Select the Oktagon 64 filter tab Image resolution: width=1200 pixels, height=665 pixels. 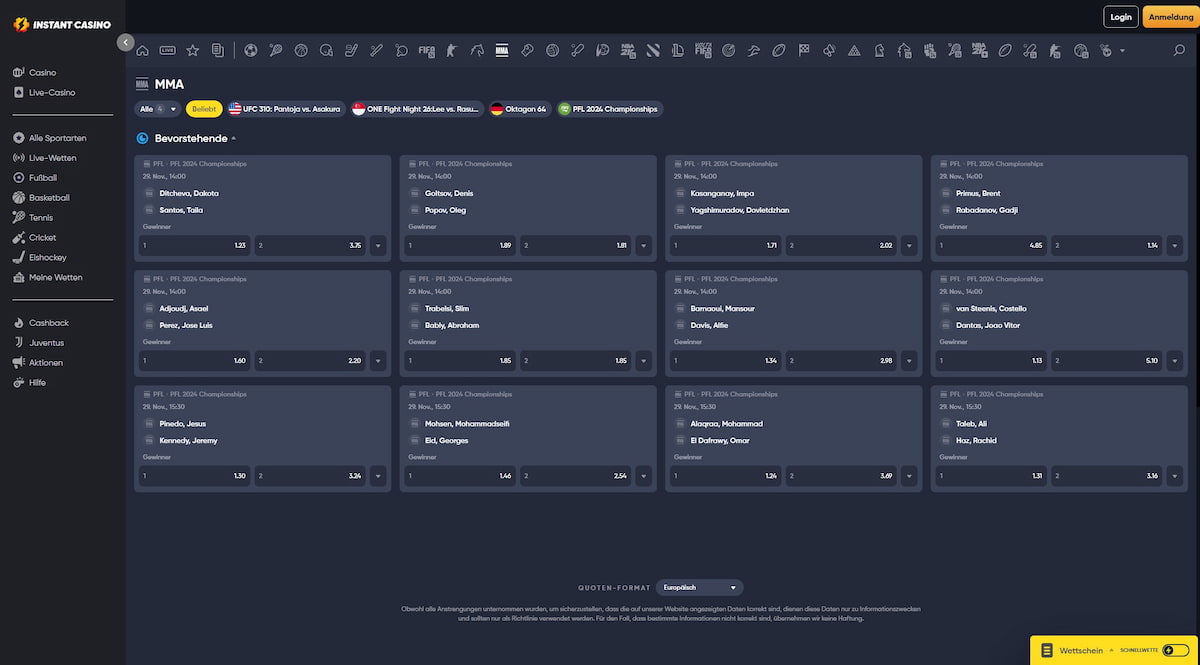520,109
